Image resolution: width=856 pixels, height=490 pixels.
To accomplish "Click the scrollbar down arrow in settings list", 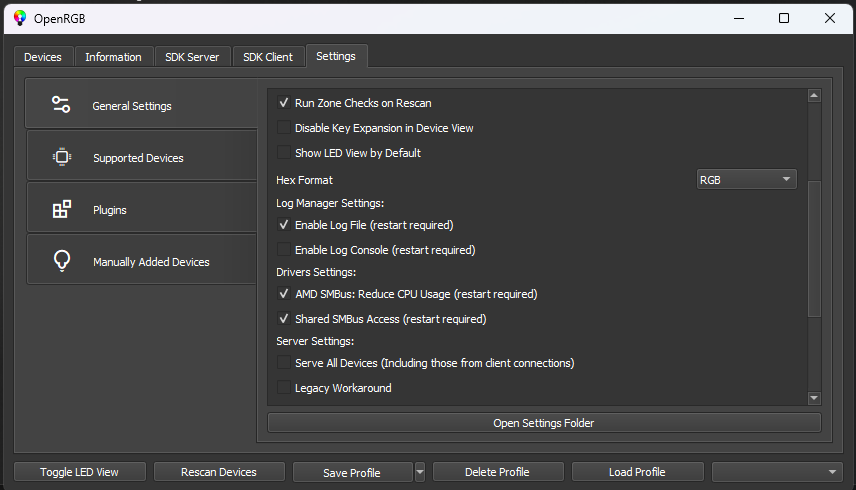I will (814, 398).
